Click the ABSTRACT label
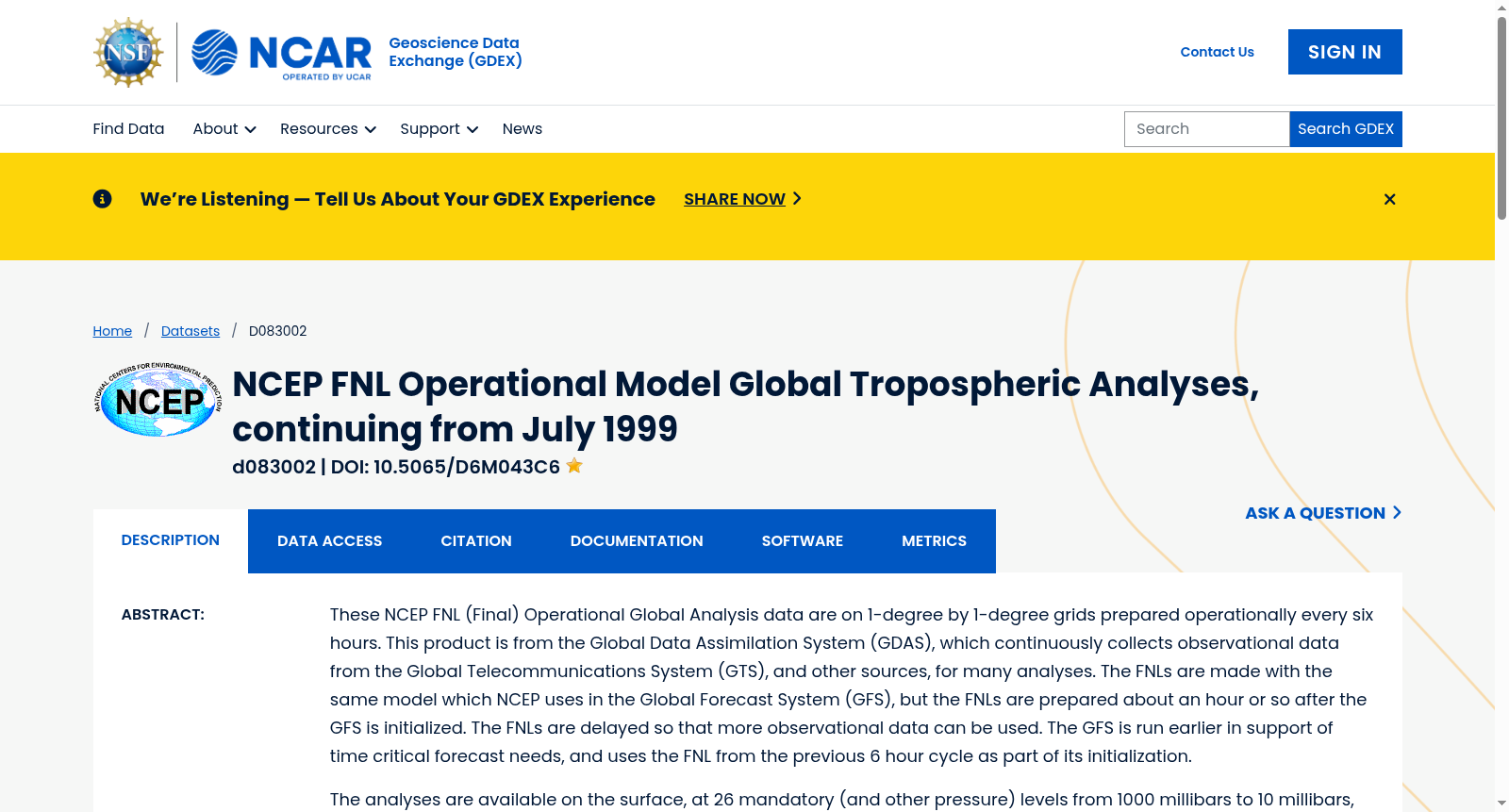 [163, 615]
